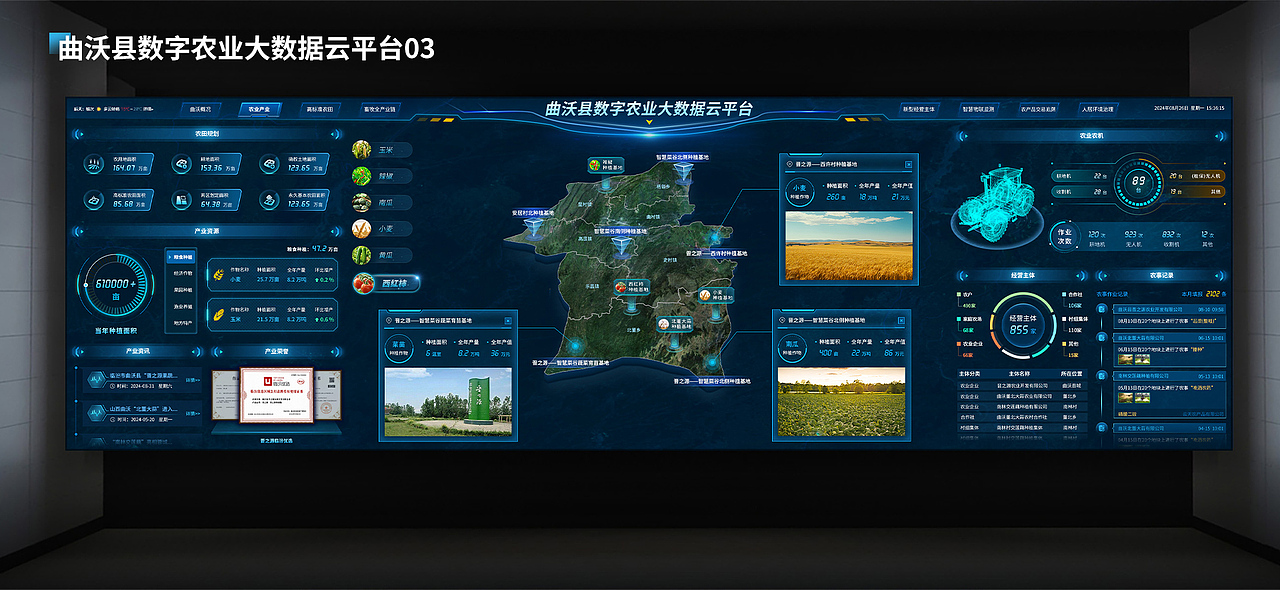Image resolution: width=1280 pixels, height=590 pixels.
Task: Select the 经济作物 category
Action: [x=183, y=272]
